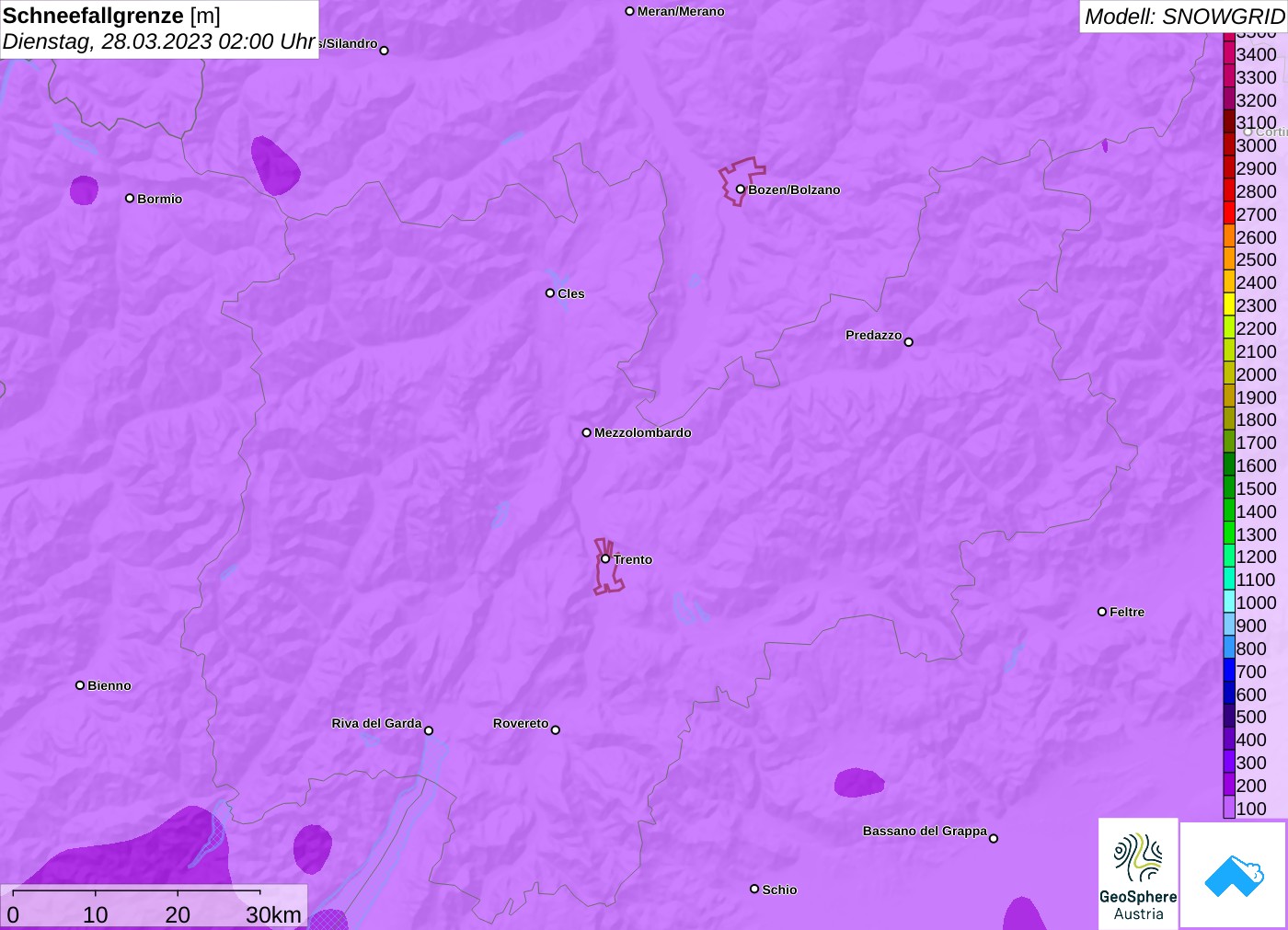Click the Meran/Merano marker dot
The height and width of the screenshot is (930, 1288).
(630, 11)
